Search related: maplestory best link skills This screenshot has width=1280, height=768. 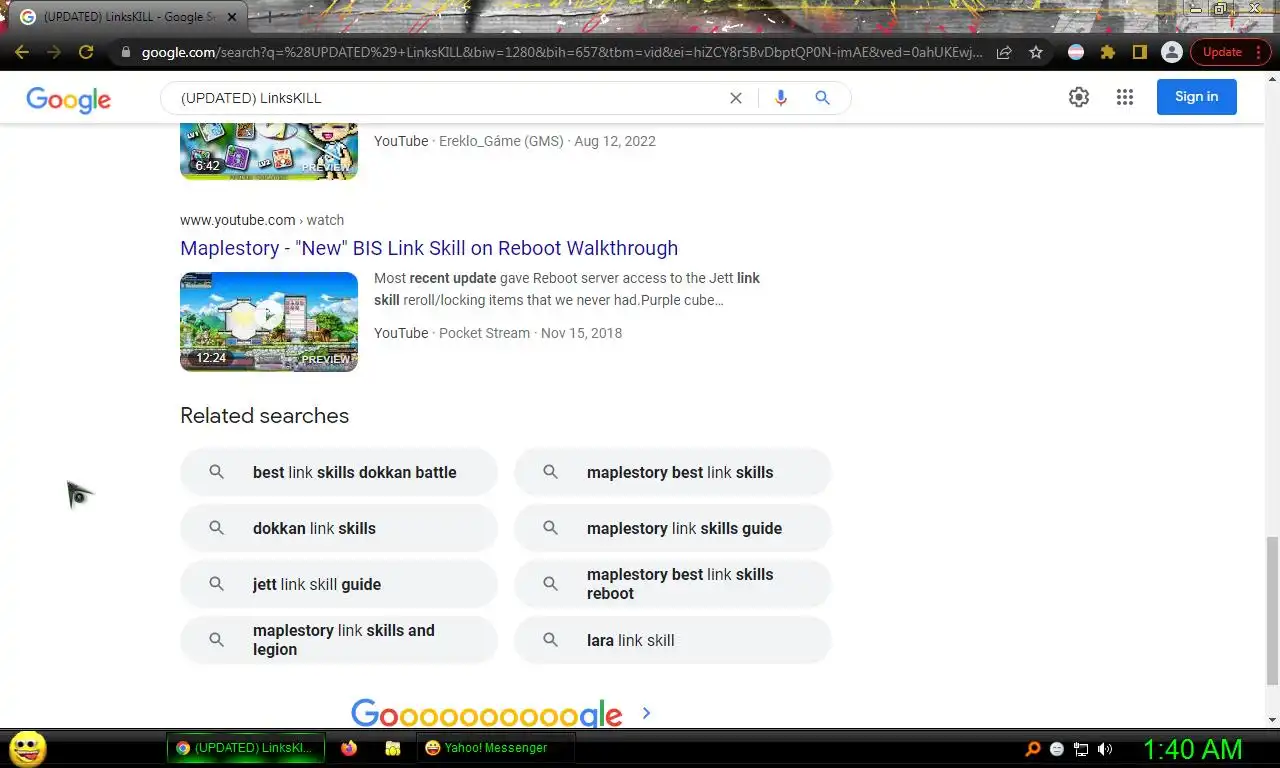pyautogui.click(x=673, y=472)
